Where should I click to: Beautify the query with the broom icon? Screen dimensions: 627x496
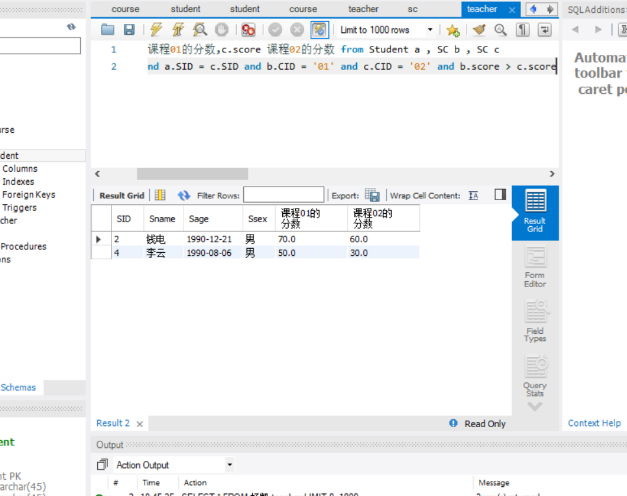click(479, 30)
